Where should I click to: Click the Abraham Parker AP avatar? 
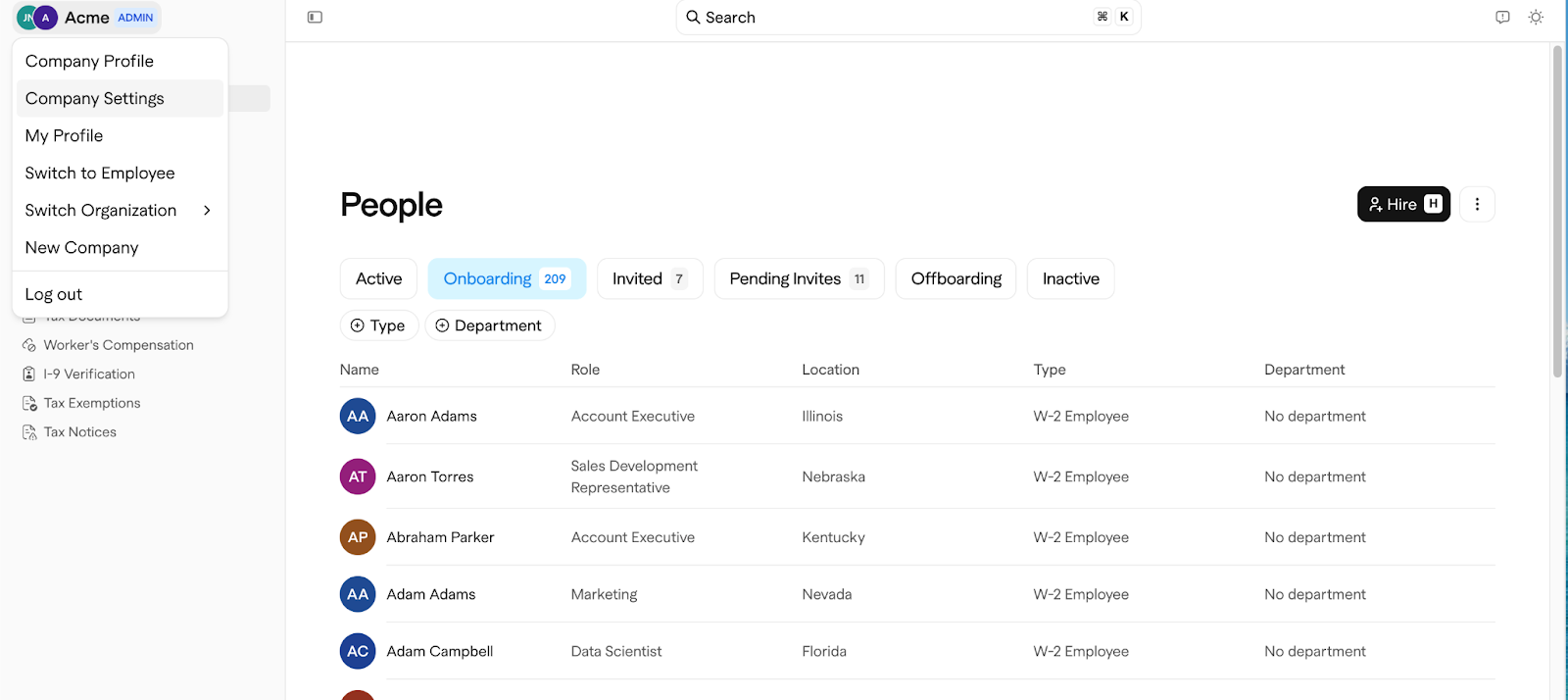(x=358, y=537)
